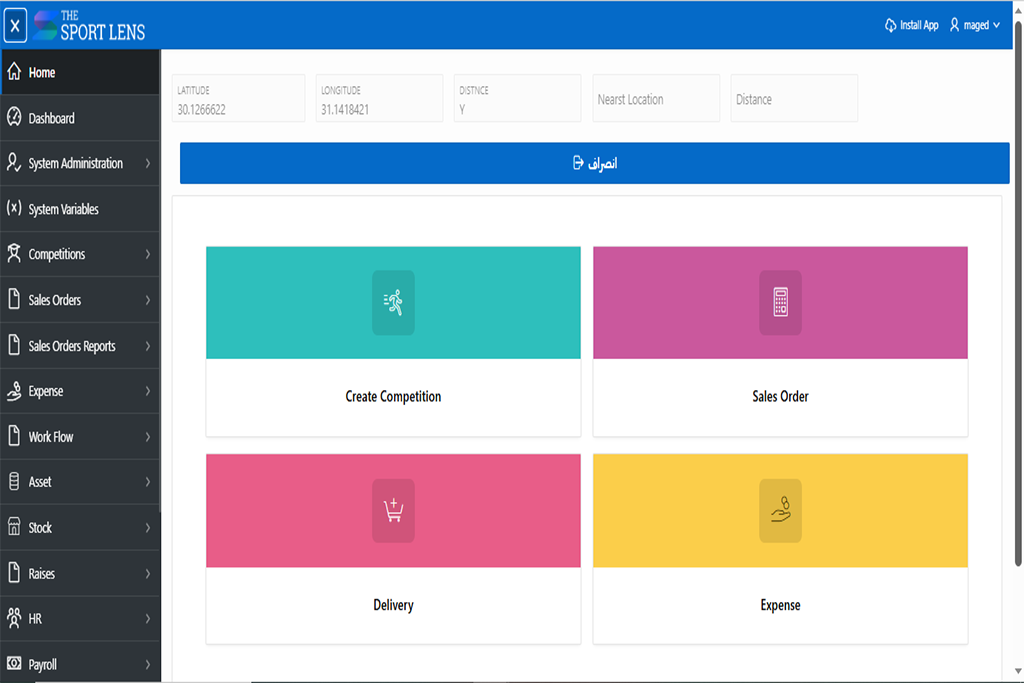This screenshot has width=1024, height=683.
Task: Click the Dashboard gauge icon in sidebar
Action: [x=14, y=118]
